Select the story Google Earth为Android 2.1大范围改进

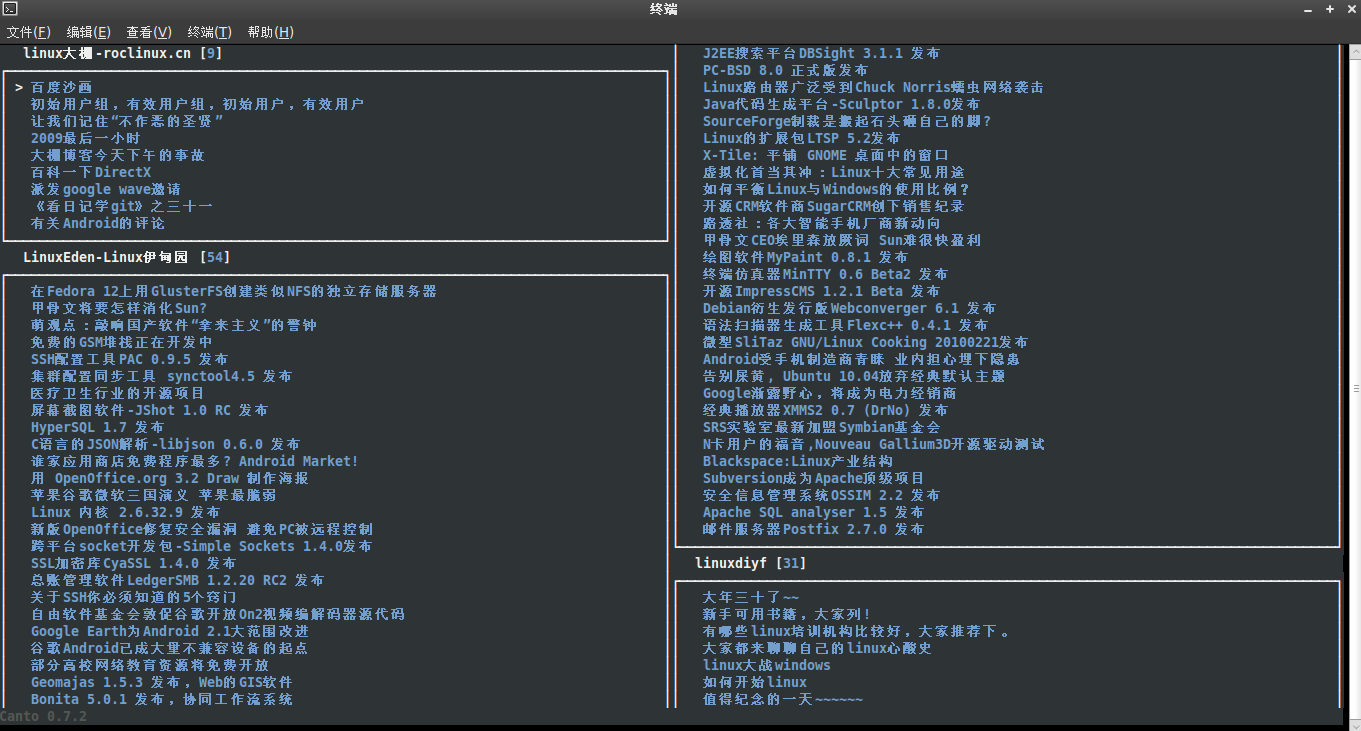(x=169, y=632)
